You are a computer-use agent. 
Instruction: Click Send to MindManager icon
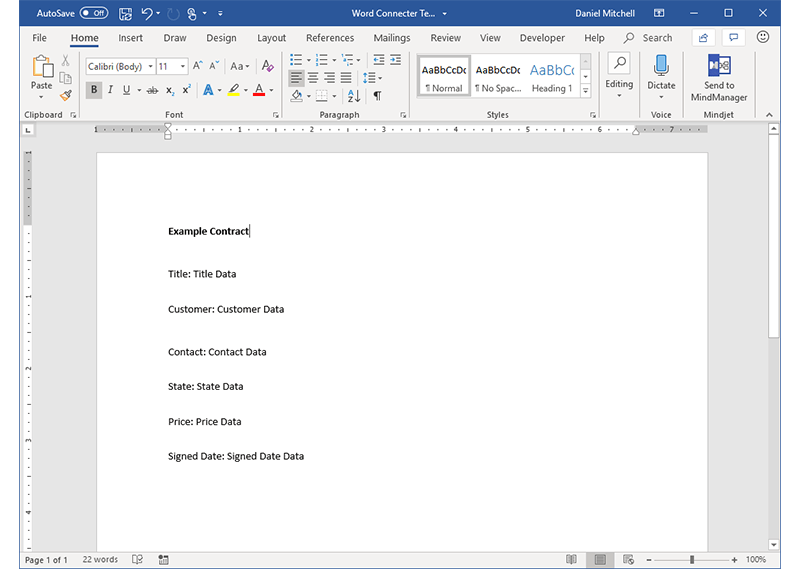719,65
